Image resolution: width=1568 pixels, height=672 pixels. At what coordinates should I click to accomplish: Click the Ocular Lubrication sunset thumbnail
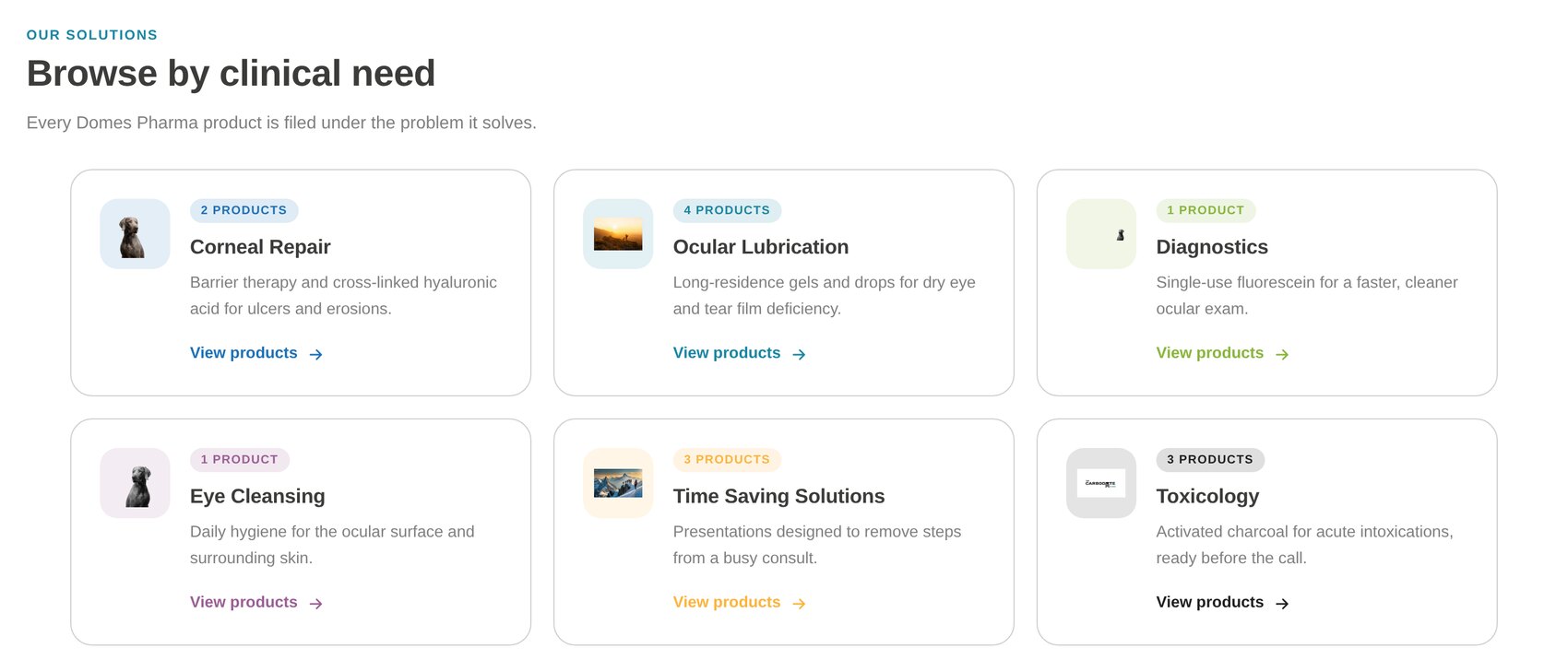pyautogui.click(x=618, y=234)
